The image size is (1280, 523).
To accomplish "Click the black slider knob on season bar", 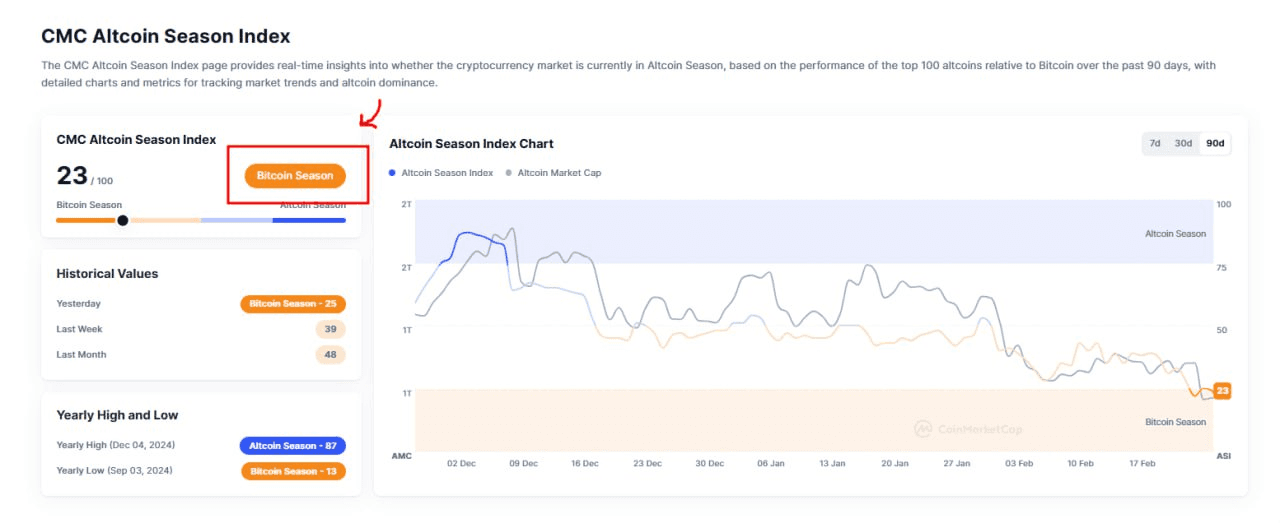I will coord(123,220).
